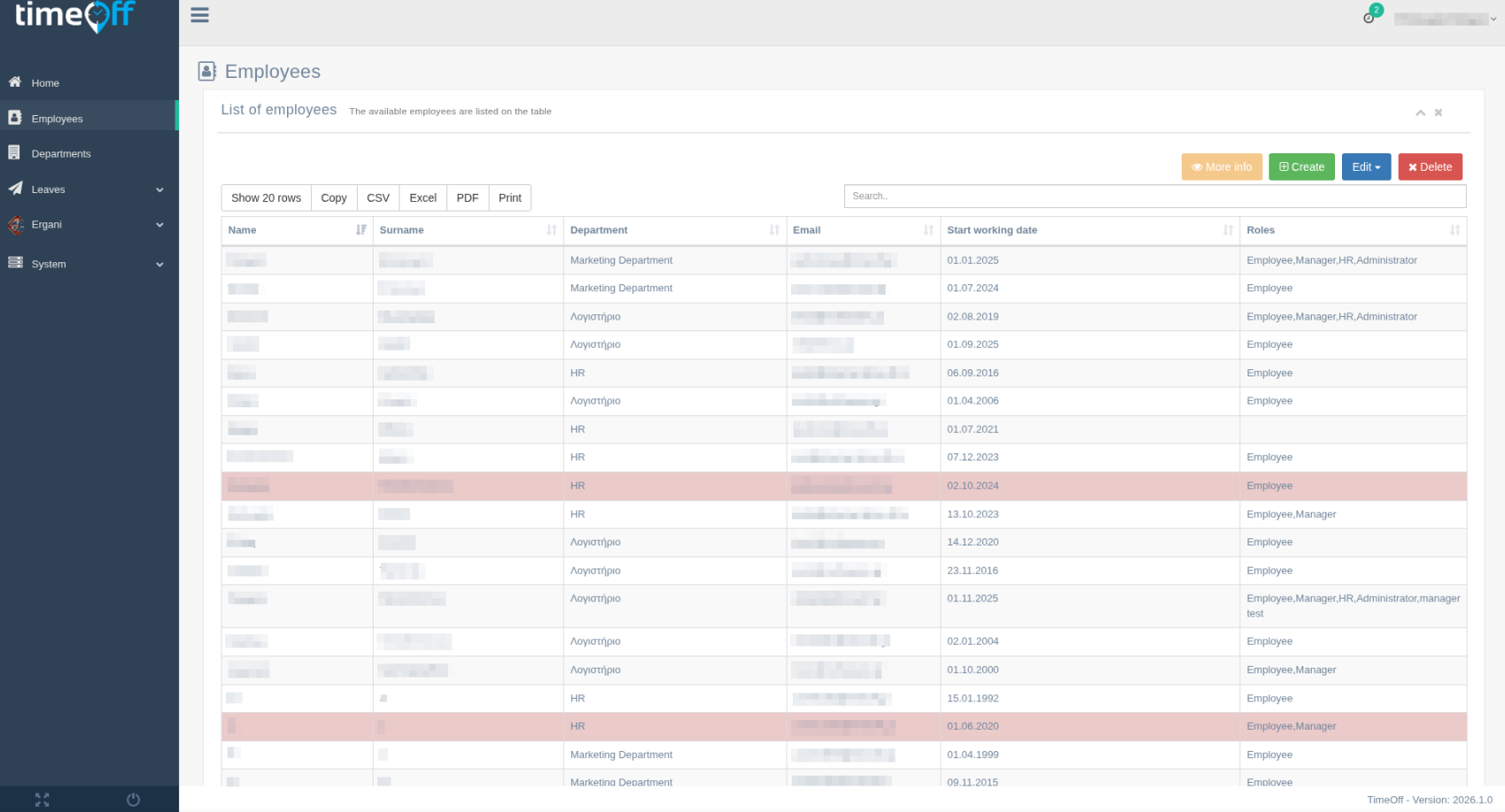Click the timeOff logo in the top left
The image size is (1505, 812).
pyautogui.click(x=74, y=16)
